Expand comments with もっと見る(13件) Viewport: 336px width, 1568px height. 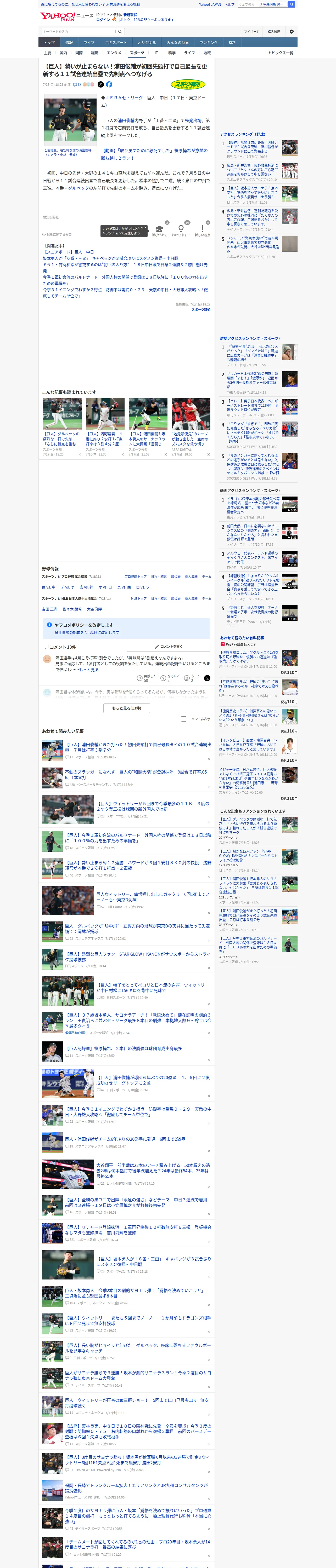click(127, 708)
